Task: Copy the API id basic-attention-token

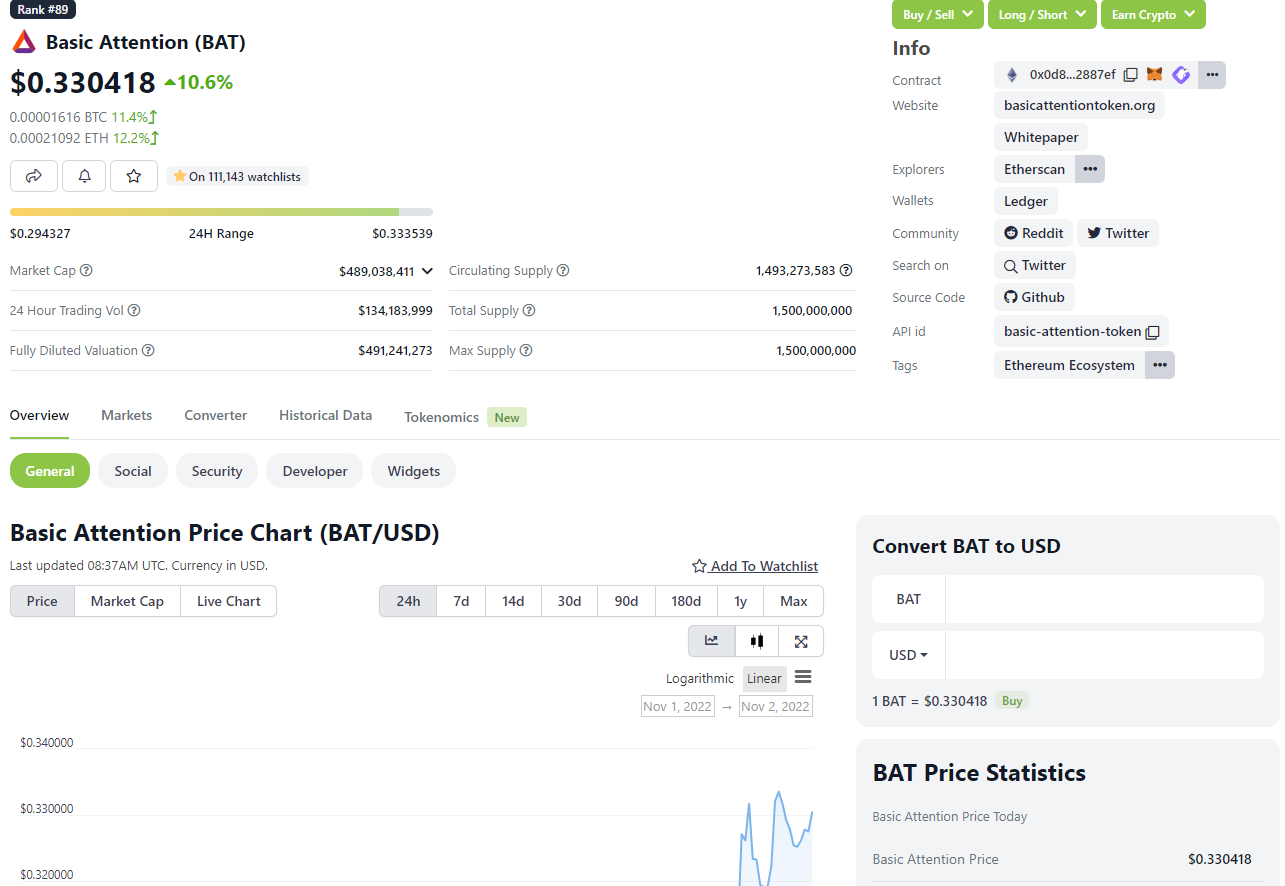Action: click(1152, 332)
